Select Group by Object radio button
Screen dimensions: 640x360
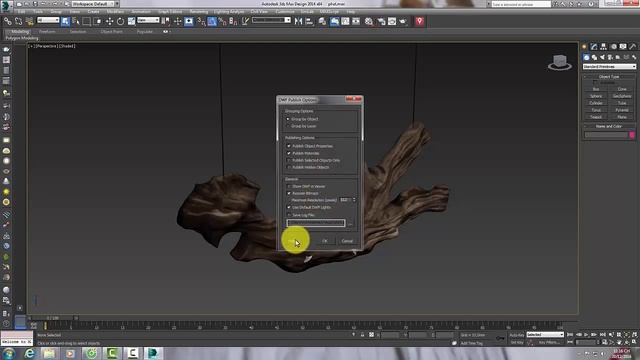click(x=288, y=119)
